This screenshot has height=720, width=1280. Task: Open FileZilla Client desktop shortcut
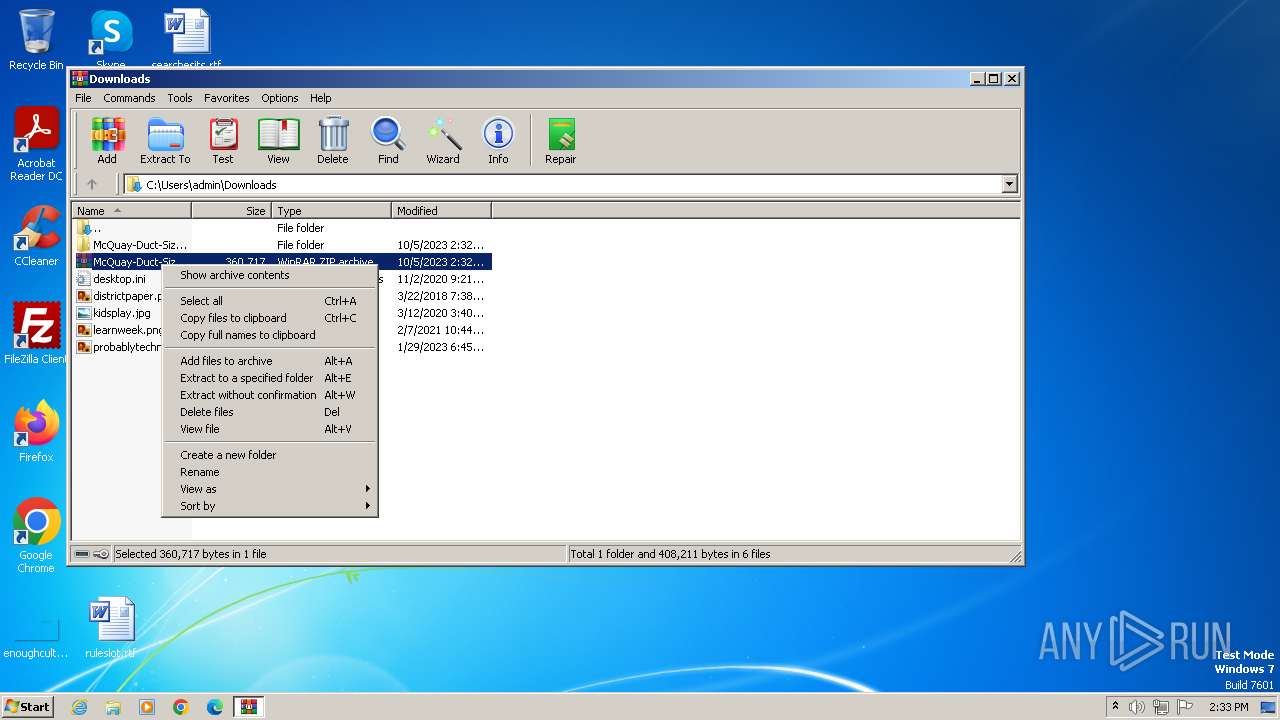pos(36,333)
